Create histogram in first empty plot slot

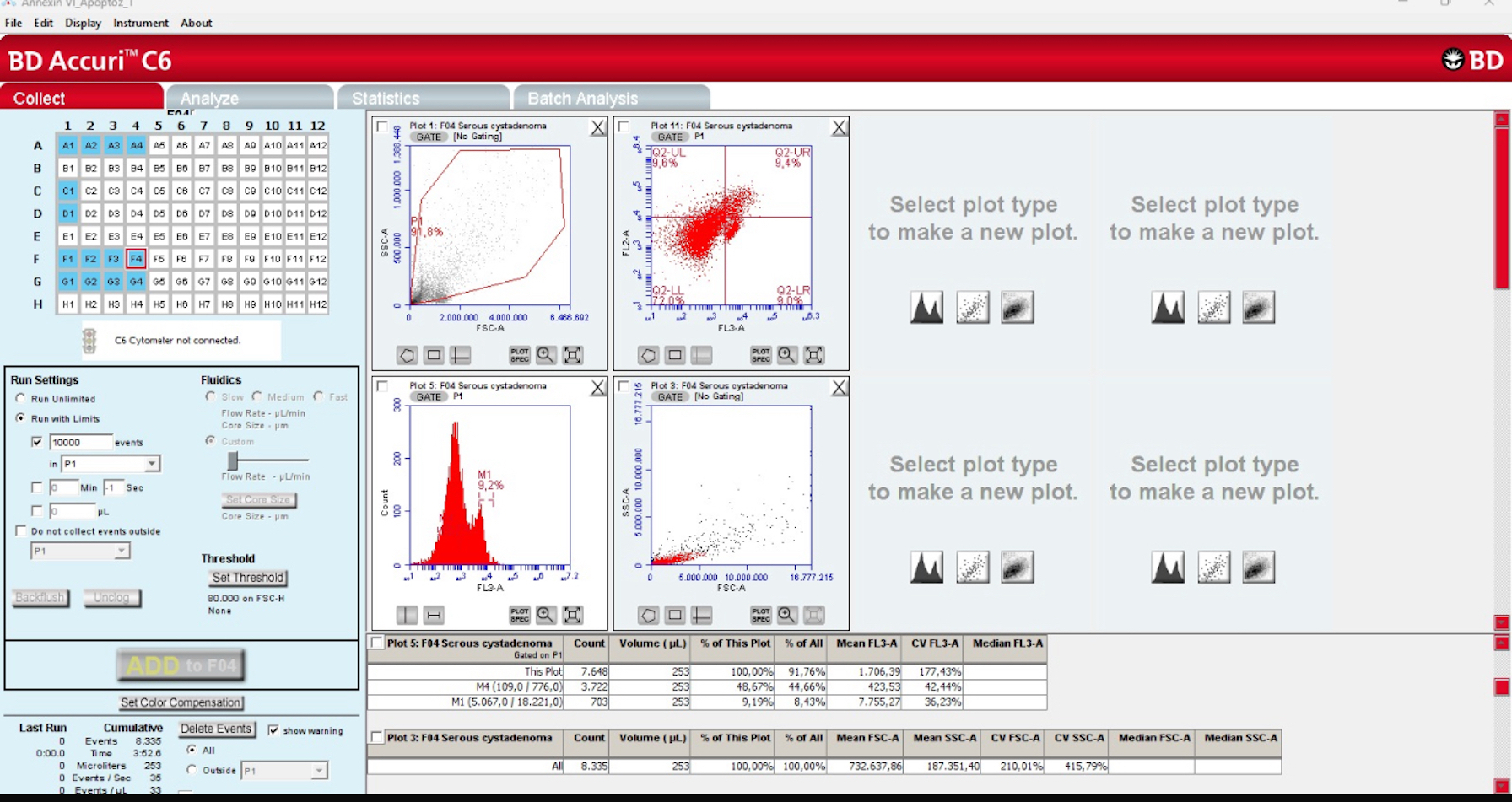pyautogui.click(x=926, y=307)
